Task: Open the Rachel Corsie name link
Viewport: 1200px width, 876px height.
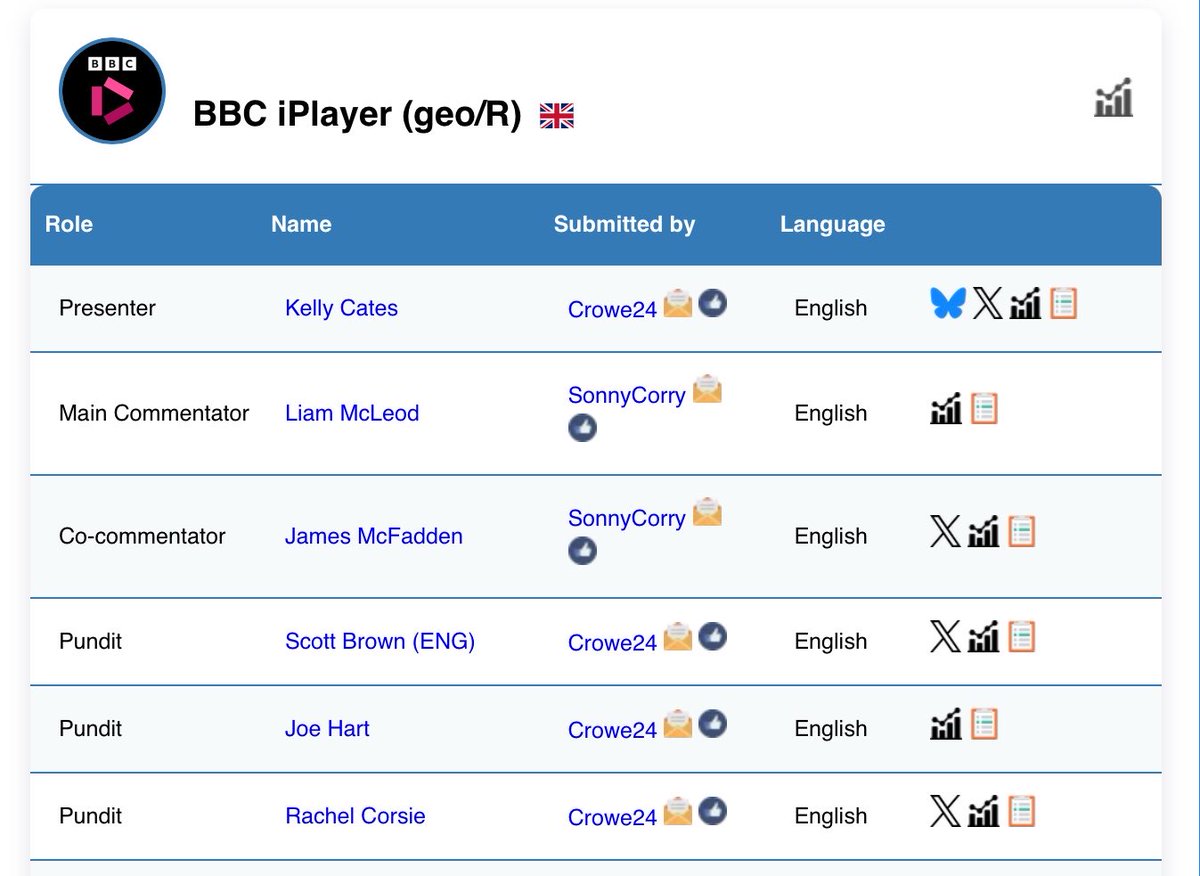Action: (x=355, y=816)
